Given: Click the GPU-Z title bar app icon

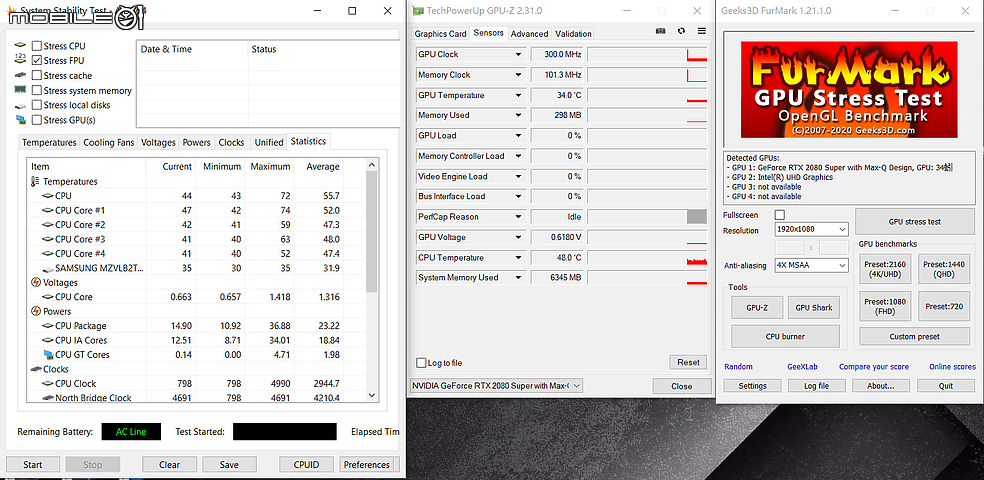Looking at the screenshot, I should point(417,11).
